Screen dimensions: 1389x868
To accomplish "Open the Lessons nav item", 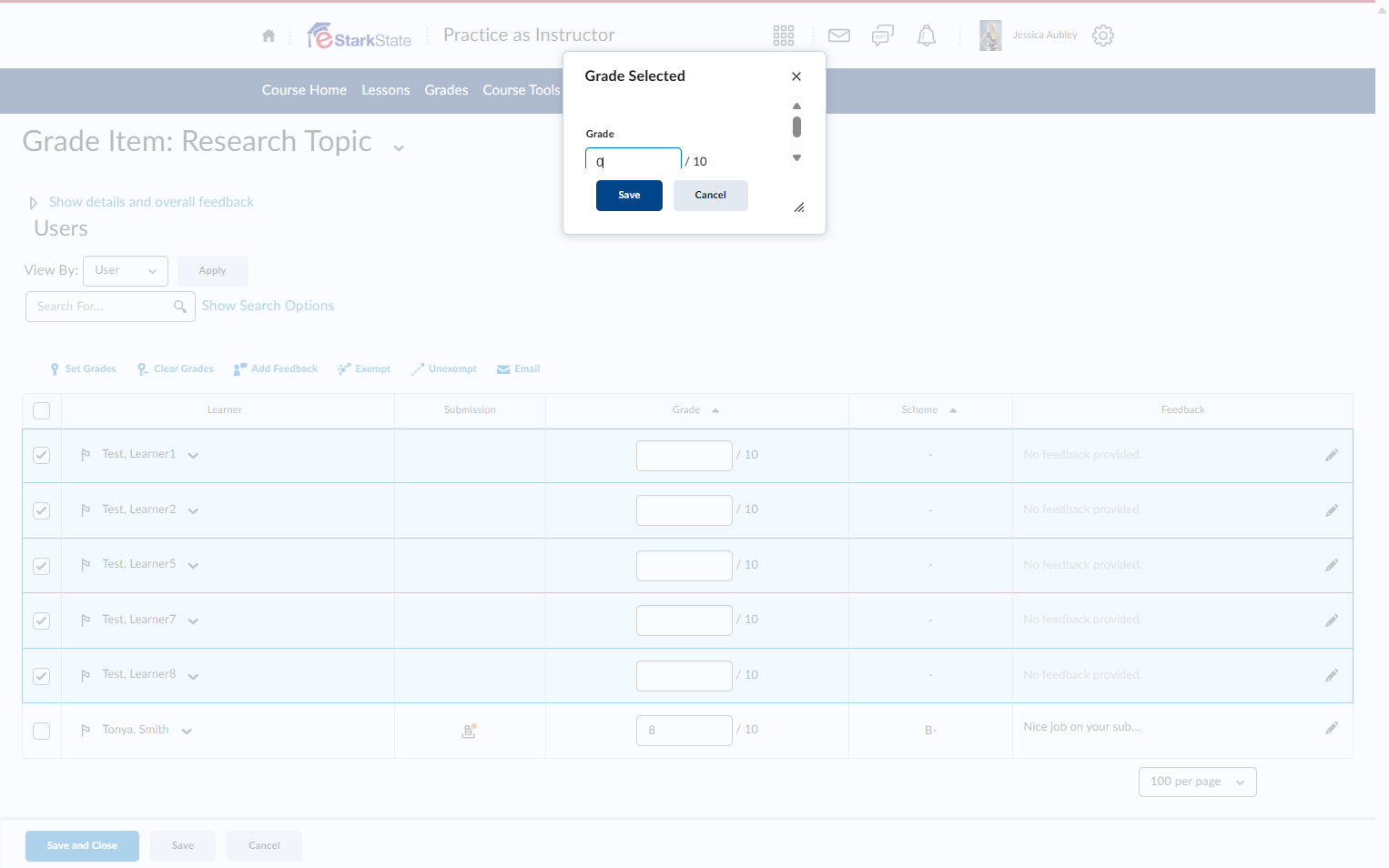I will [x=386, y=90].
